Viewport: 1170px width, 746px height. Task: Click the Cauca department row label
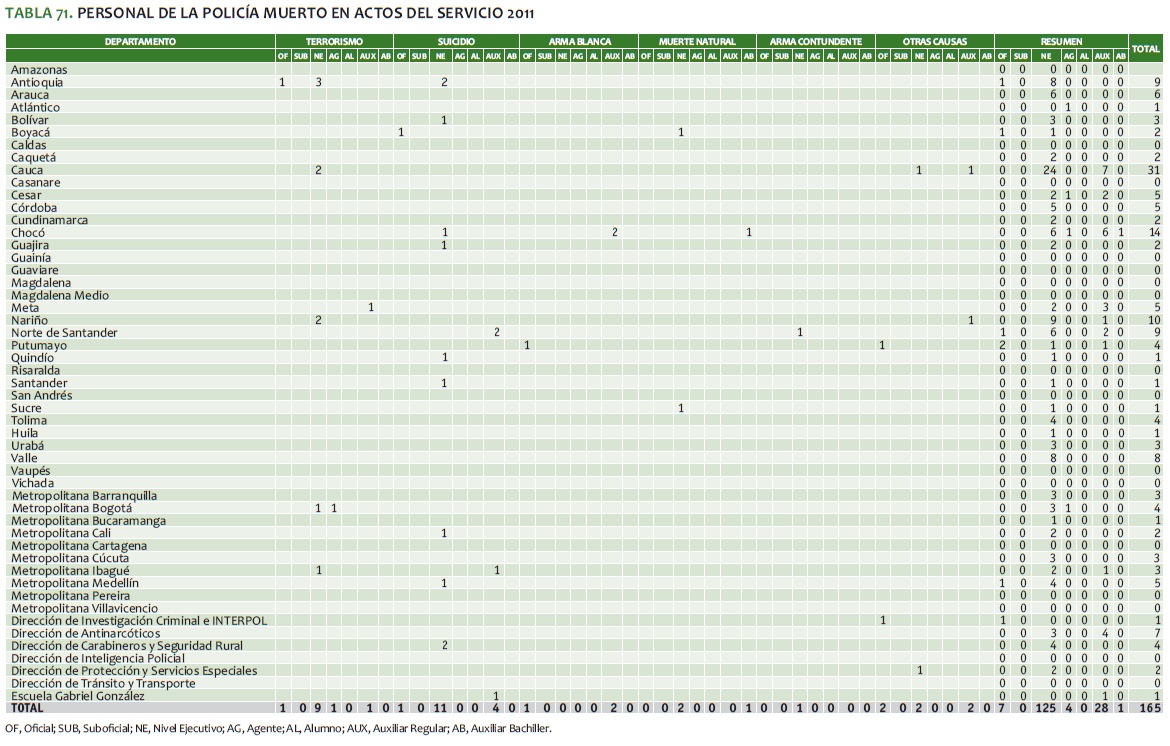coord(27,170)
